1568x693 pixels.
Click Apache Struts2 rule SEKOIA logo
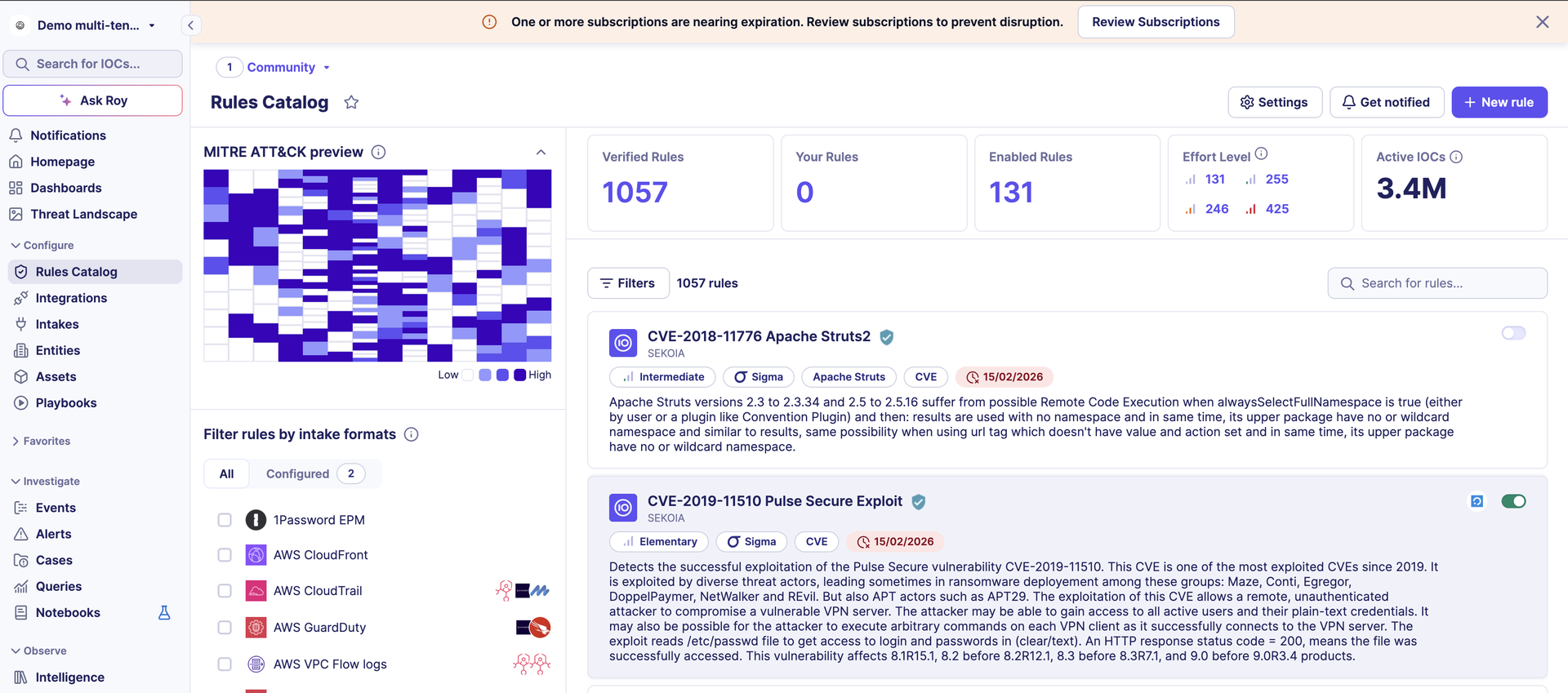[x=623, y=344]
